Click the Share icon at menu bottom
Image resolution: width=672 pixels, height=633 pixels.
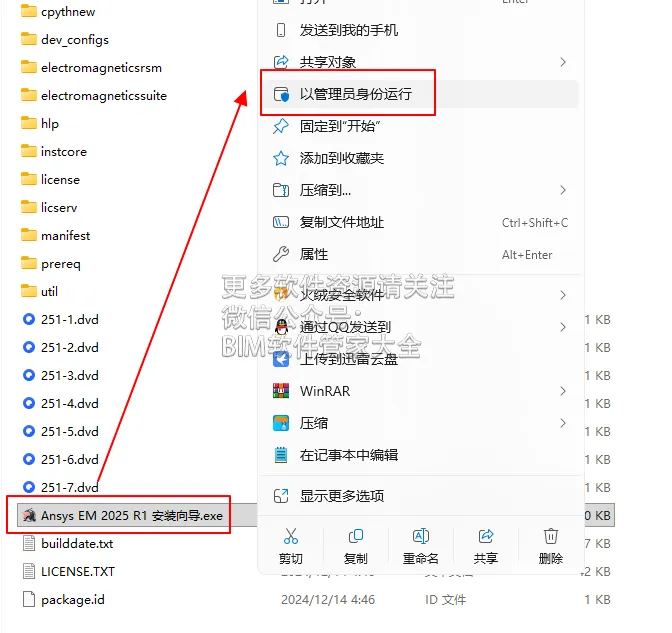click(486, 536)
